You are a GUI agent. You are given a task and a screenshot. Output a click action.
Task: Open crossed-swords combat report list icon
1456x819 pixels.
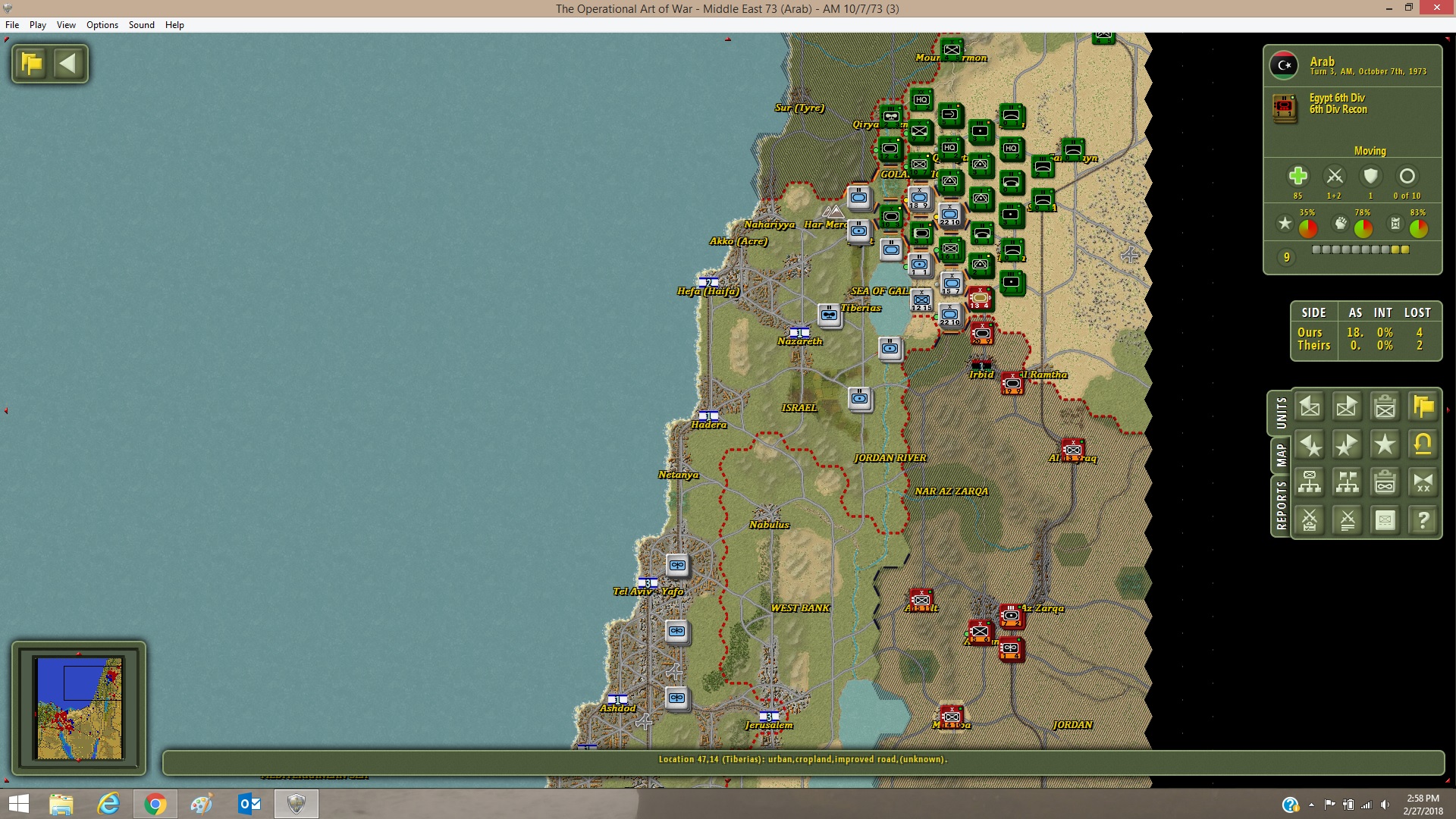pos(1348,520)
